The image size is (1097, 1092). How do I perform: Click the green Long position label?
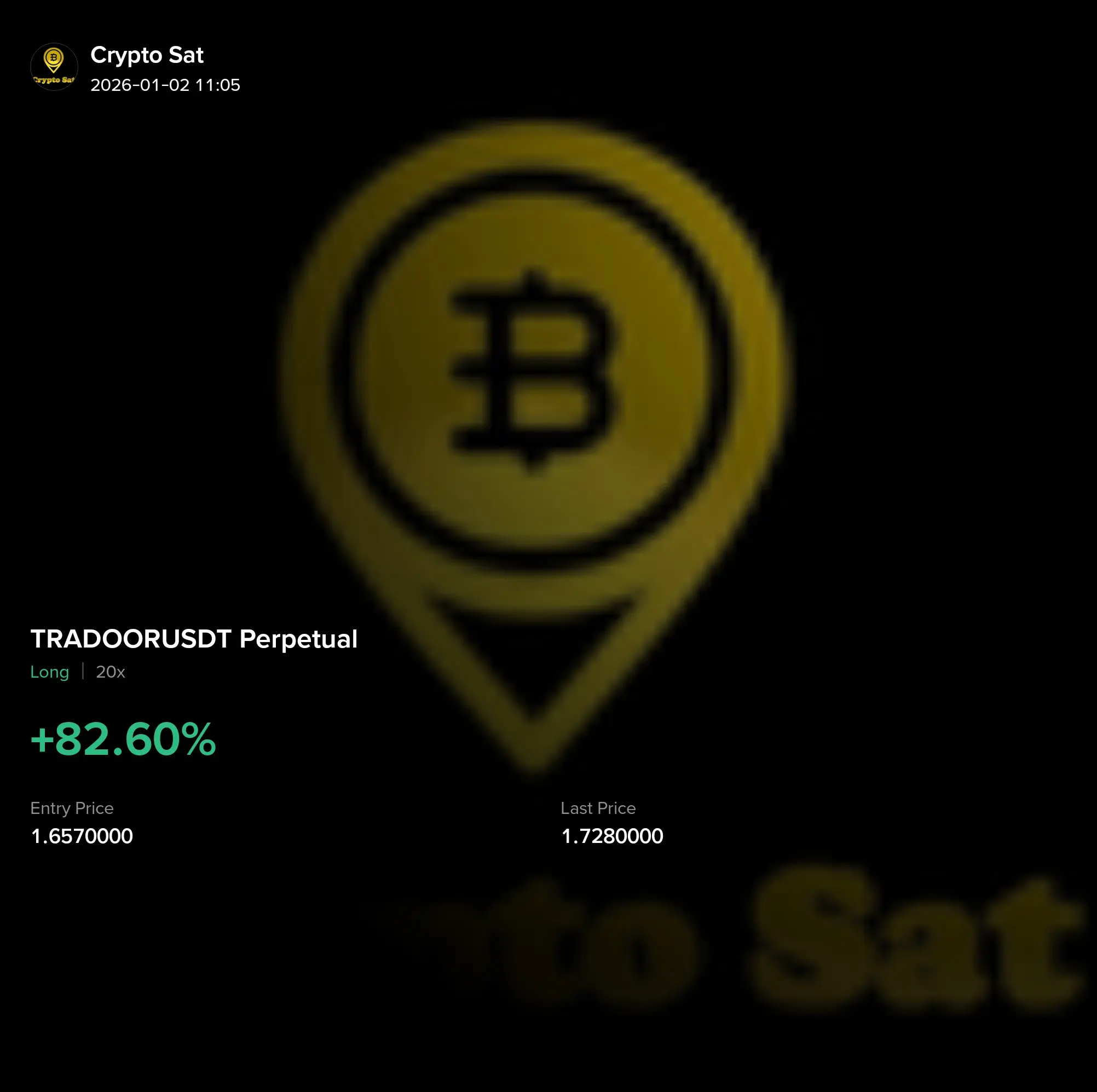49,672
